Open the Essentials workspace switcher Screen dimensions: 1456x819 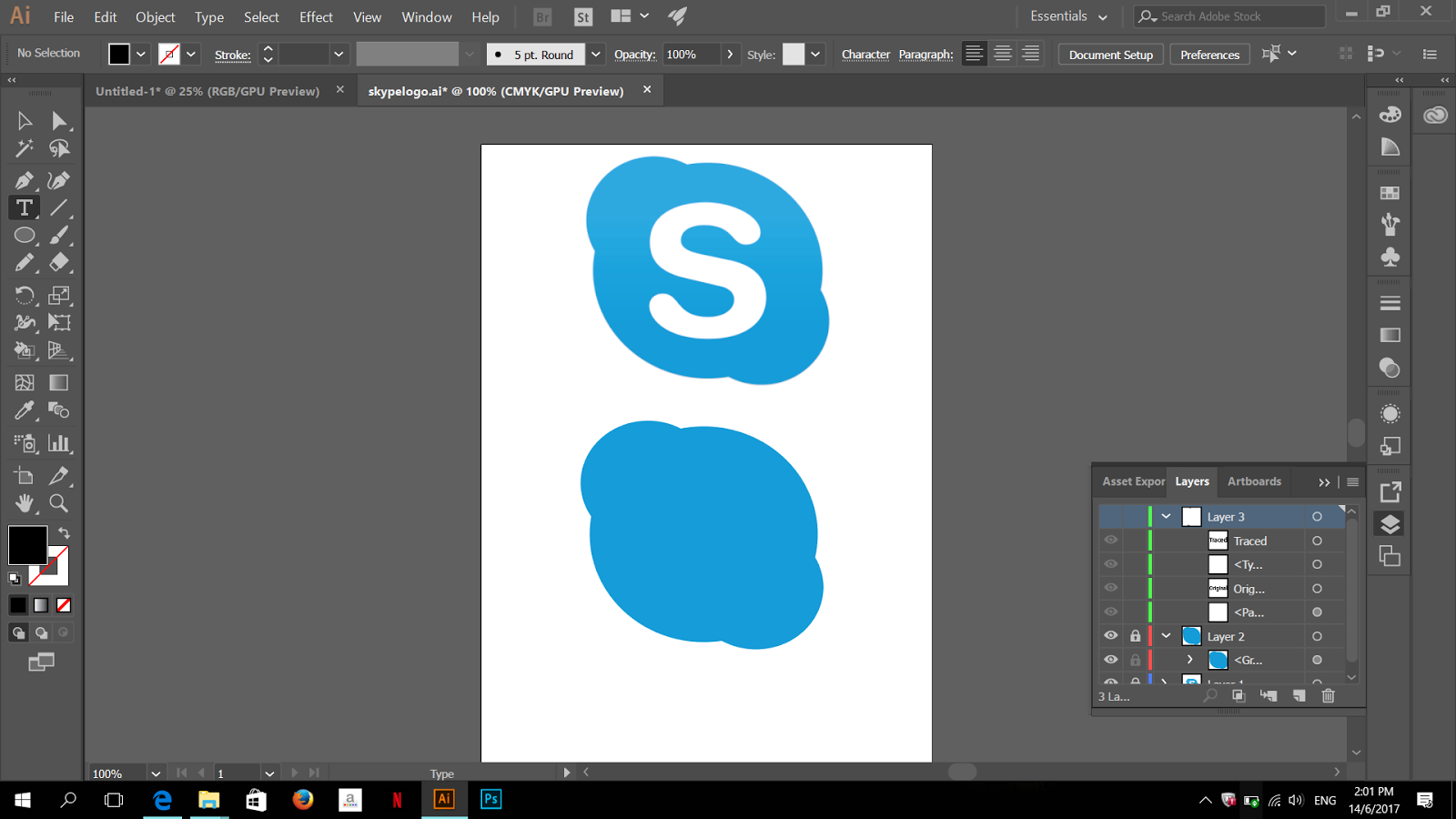tap(1068, 16)
